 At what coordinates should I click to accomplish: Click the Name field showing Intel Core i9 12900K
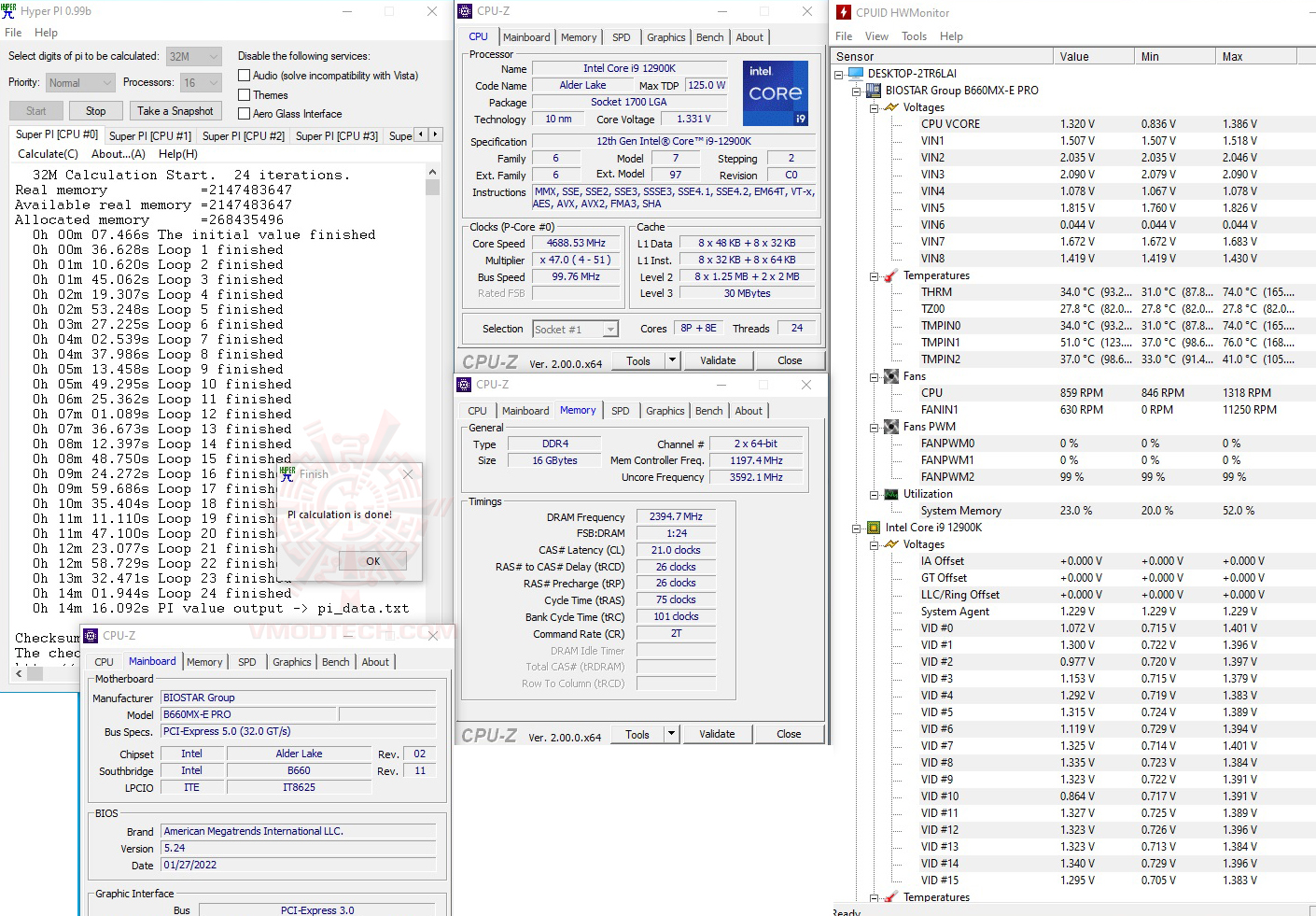pyautogui.click(x=629, y=68)
